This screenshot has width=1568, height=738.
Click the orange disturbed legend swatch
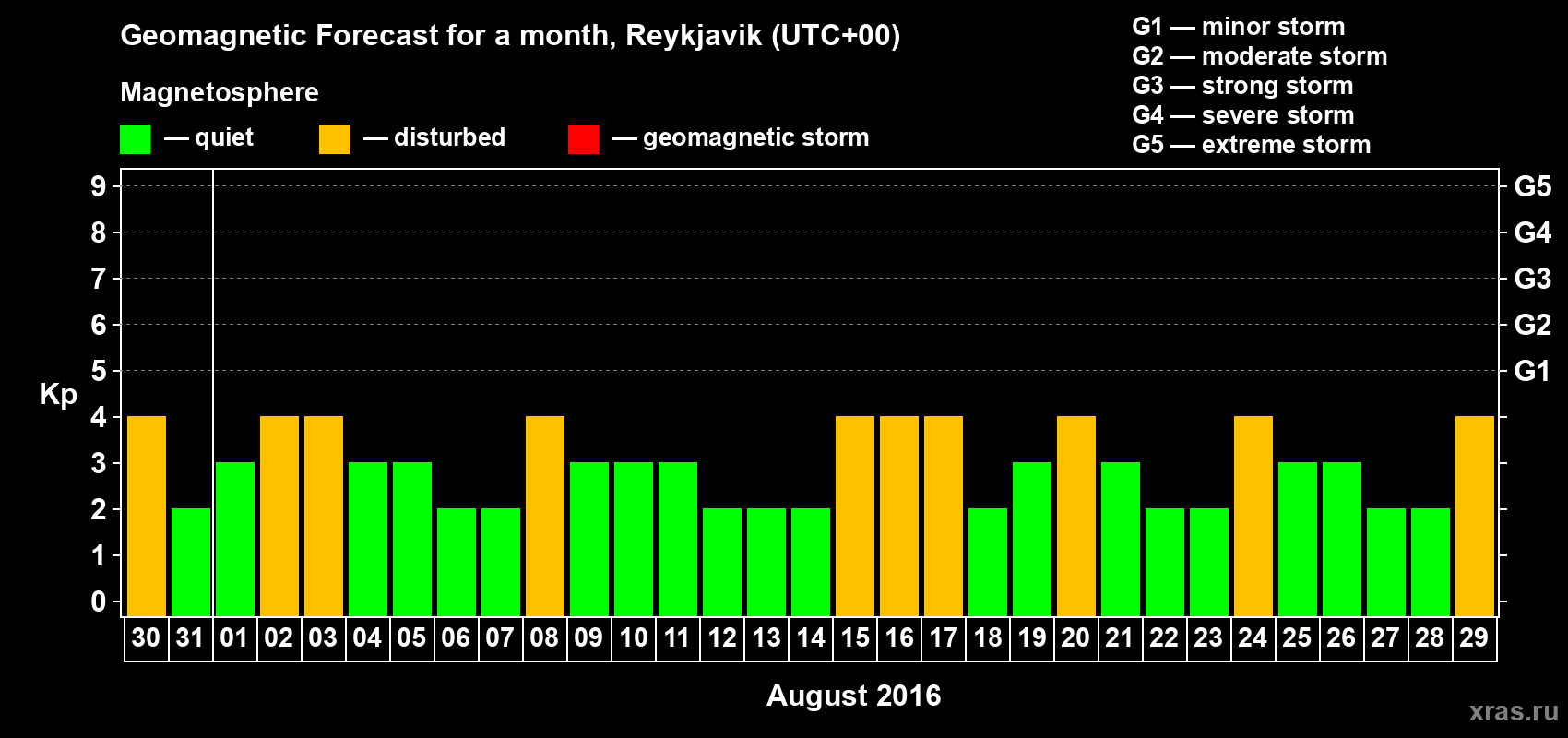pos(334,139)
